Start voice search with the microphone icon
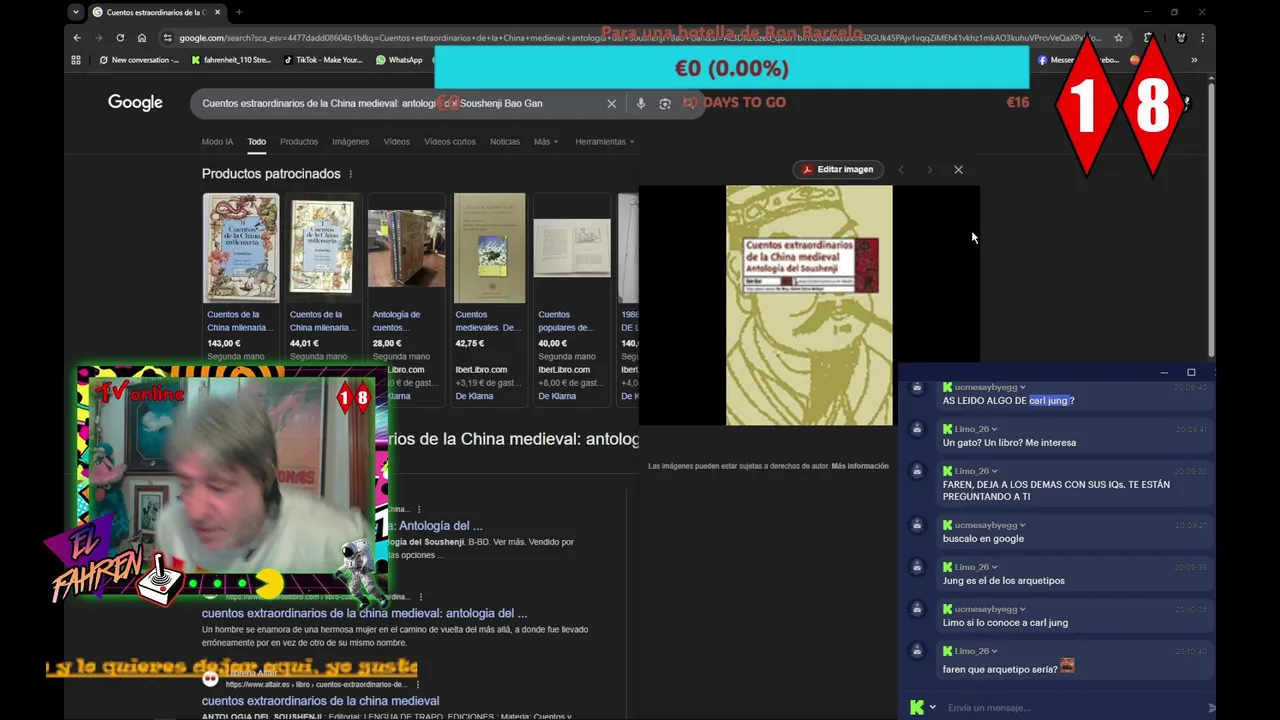Image resolution: width=1280 pixels, height=720 pixels. pyautogui.click(x=641, y=103)
